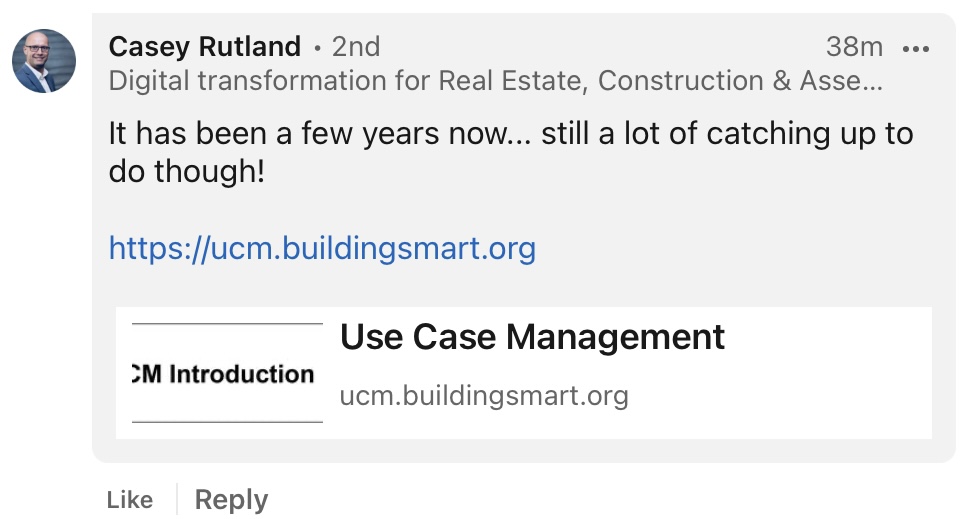Screen dimensions: 980x519
Task: Click the gray ucm.buildingsmart.org domain in preview card
Action: (484, 396)
